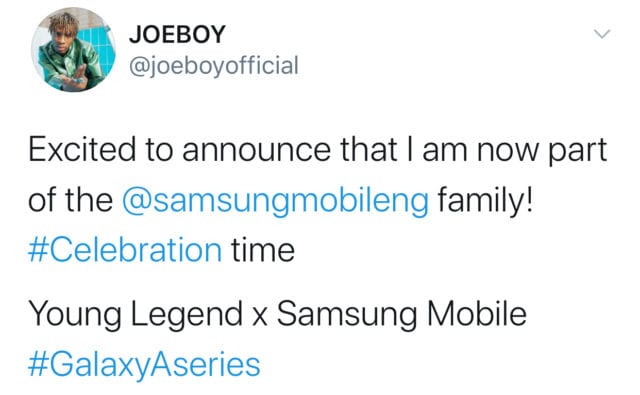Click the word "time" after #Celebration
640x395 pixels.
(x=263, y=250)
